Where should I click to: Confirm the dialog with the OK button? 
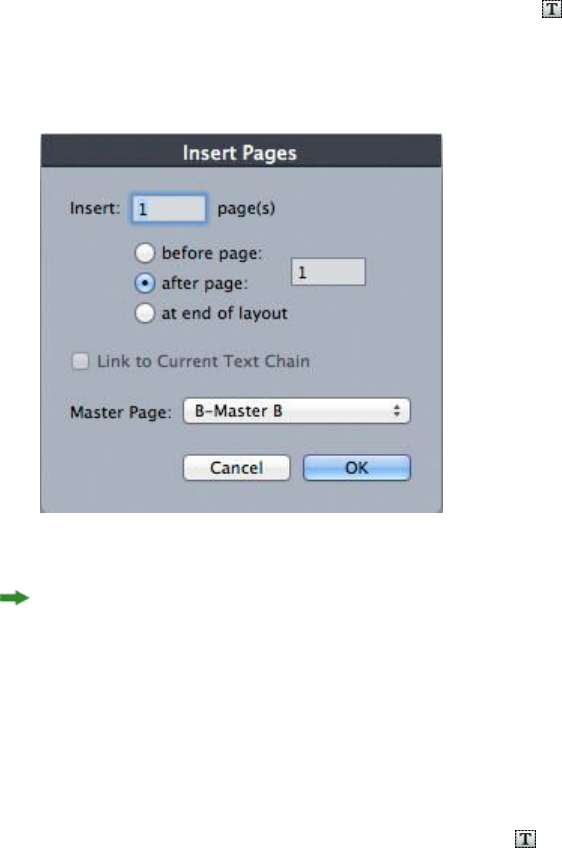pyautogui.click(x=356, y=468)
